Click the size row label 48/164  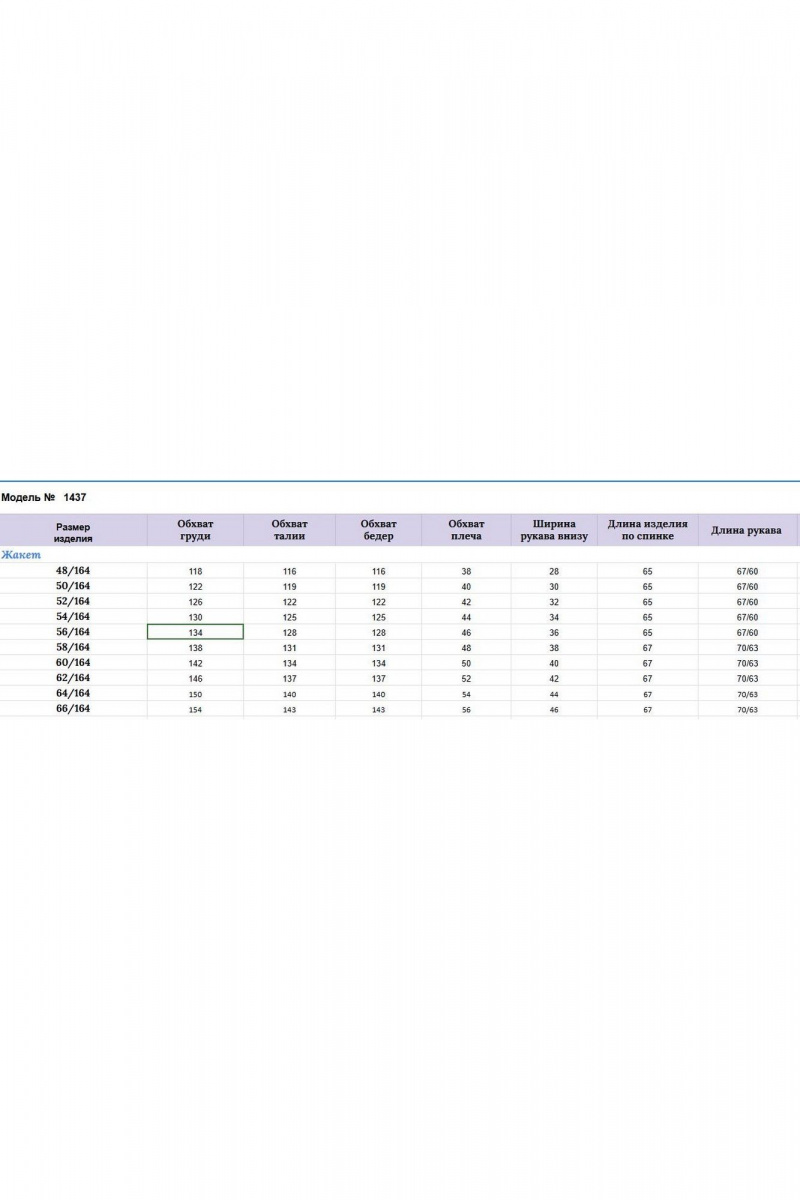pyautogui.click(x=73, y=570)
